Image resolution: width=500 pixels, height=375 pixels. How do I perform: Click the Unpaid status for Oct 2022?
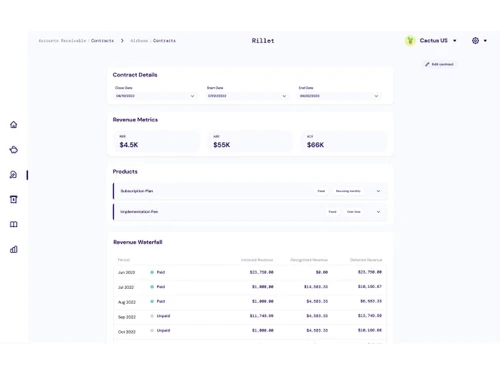(x=160, y=331)
